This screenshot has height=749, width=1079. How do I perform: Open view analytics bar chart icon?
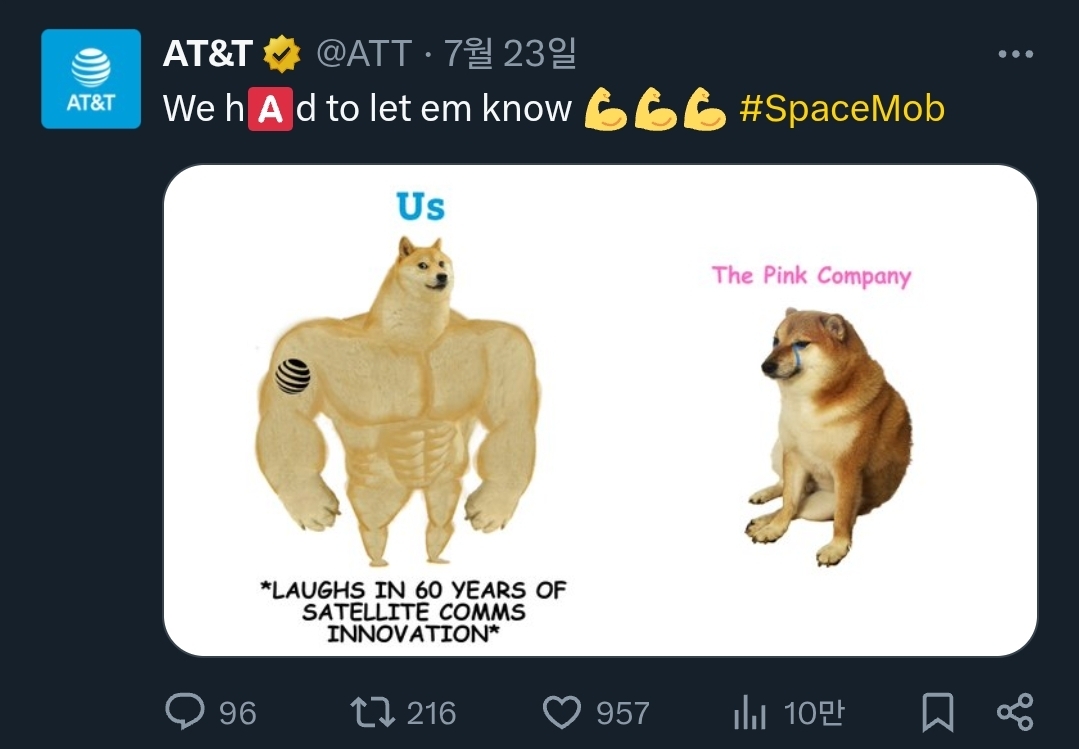pyautogui.click(x=749, y=712)
